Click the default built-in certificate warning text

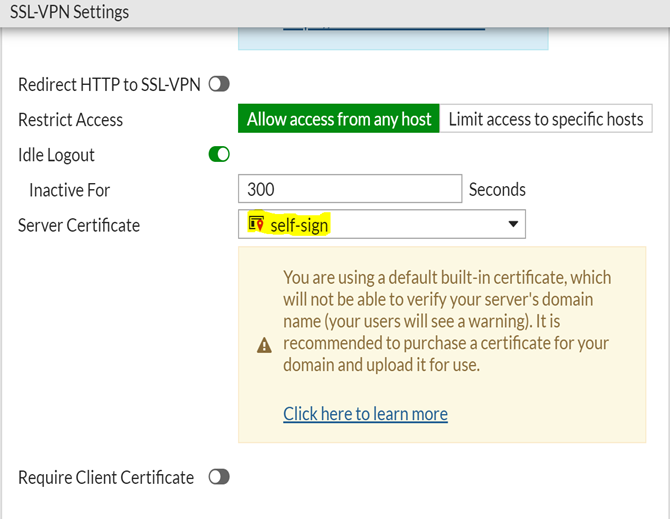pos(447,320)
